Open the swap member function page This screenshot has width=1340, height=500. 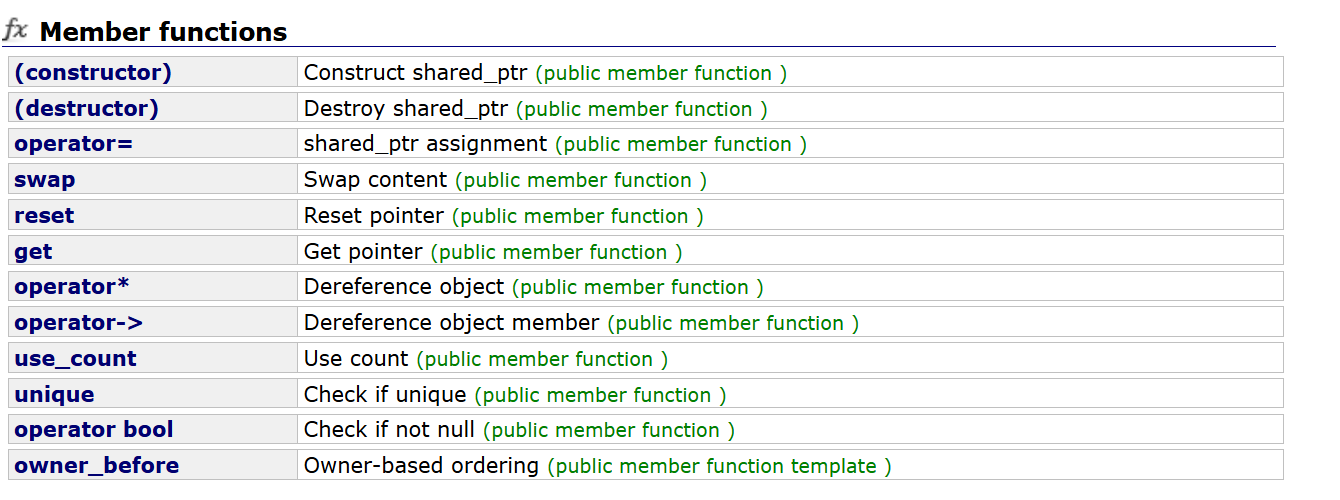(x=44, y=180)
